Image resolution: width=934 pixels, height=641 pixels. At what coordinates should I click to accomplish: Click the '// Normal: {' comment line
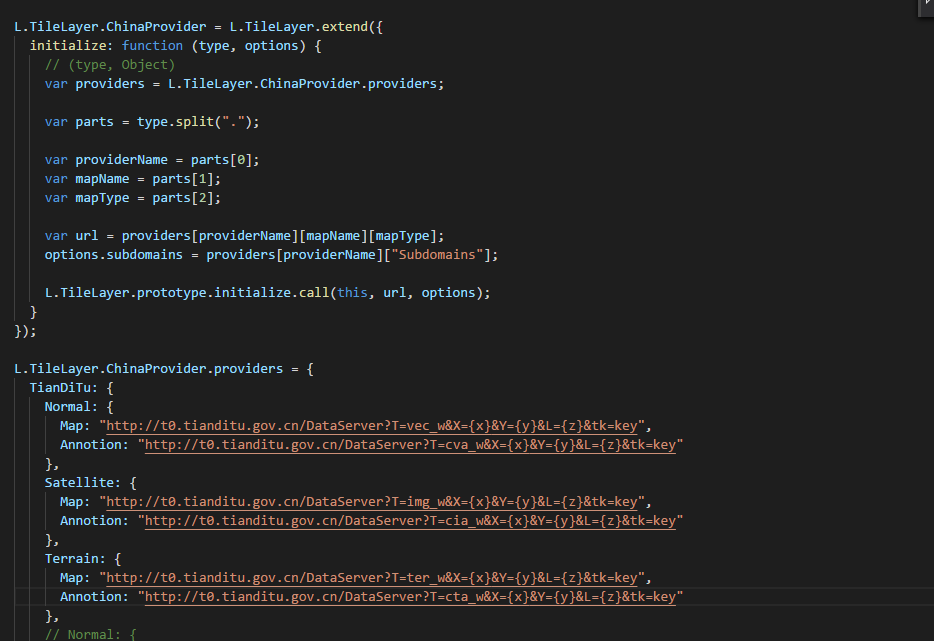[91, 634]
